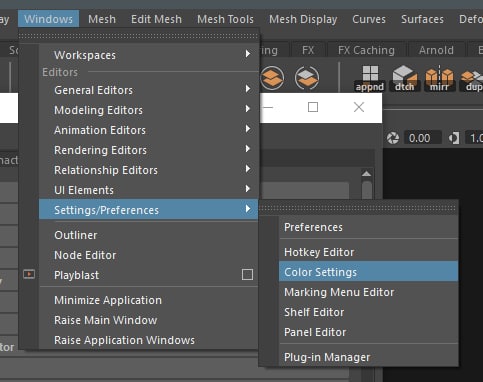Screen dimensions: 483x382
Task: Edit the exposure value field 0.00
Action: [423, 138]
